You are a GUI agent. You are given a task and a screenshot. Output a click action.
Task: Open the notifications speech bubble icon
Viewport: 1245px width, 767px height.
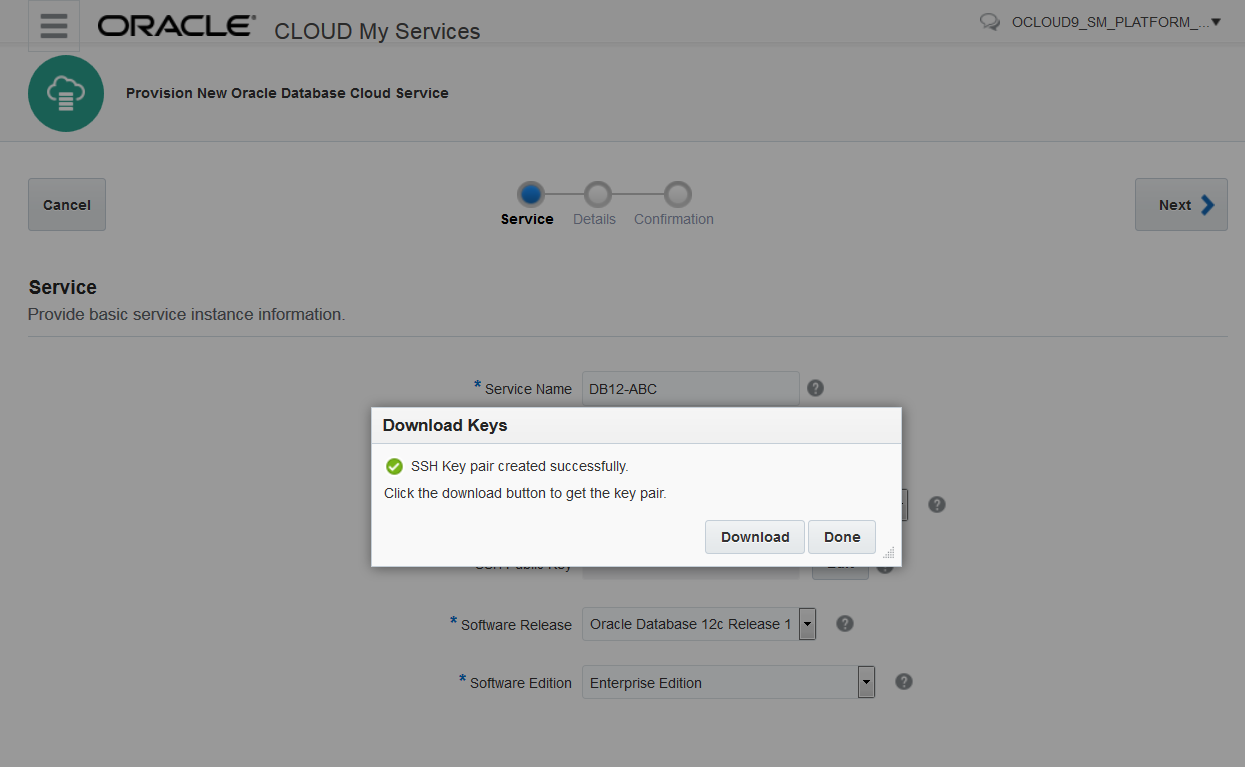pyautogui.click(x=989, y=20)
